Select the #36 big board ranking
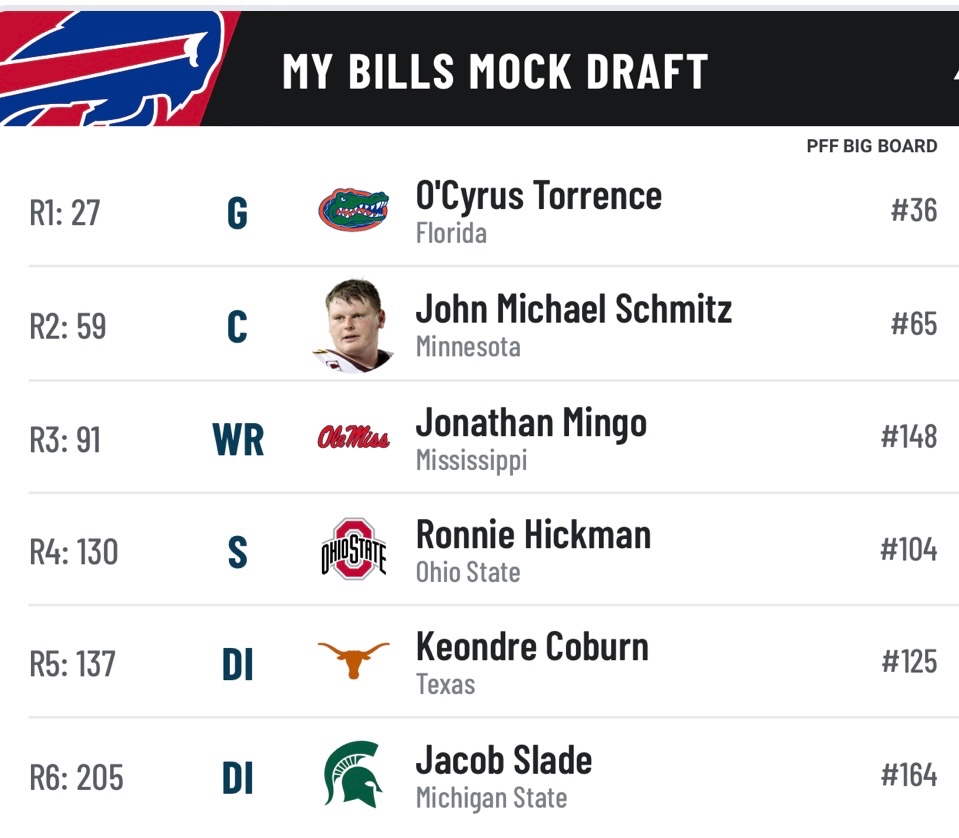 point(914,210)
